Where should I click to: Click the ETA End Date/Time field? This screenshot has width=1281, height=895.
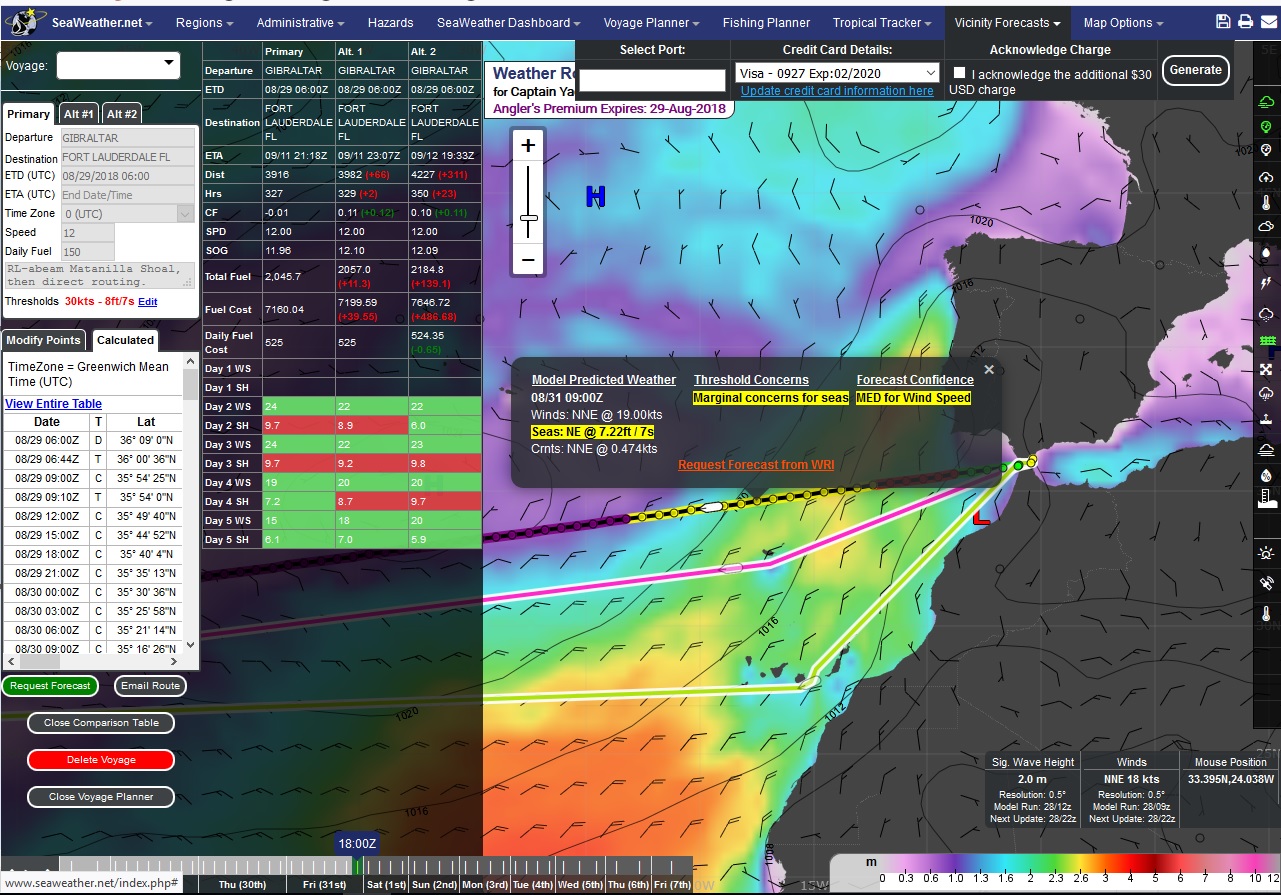point(127,195)
